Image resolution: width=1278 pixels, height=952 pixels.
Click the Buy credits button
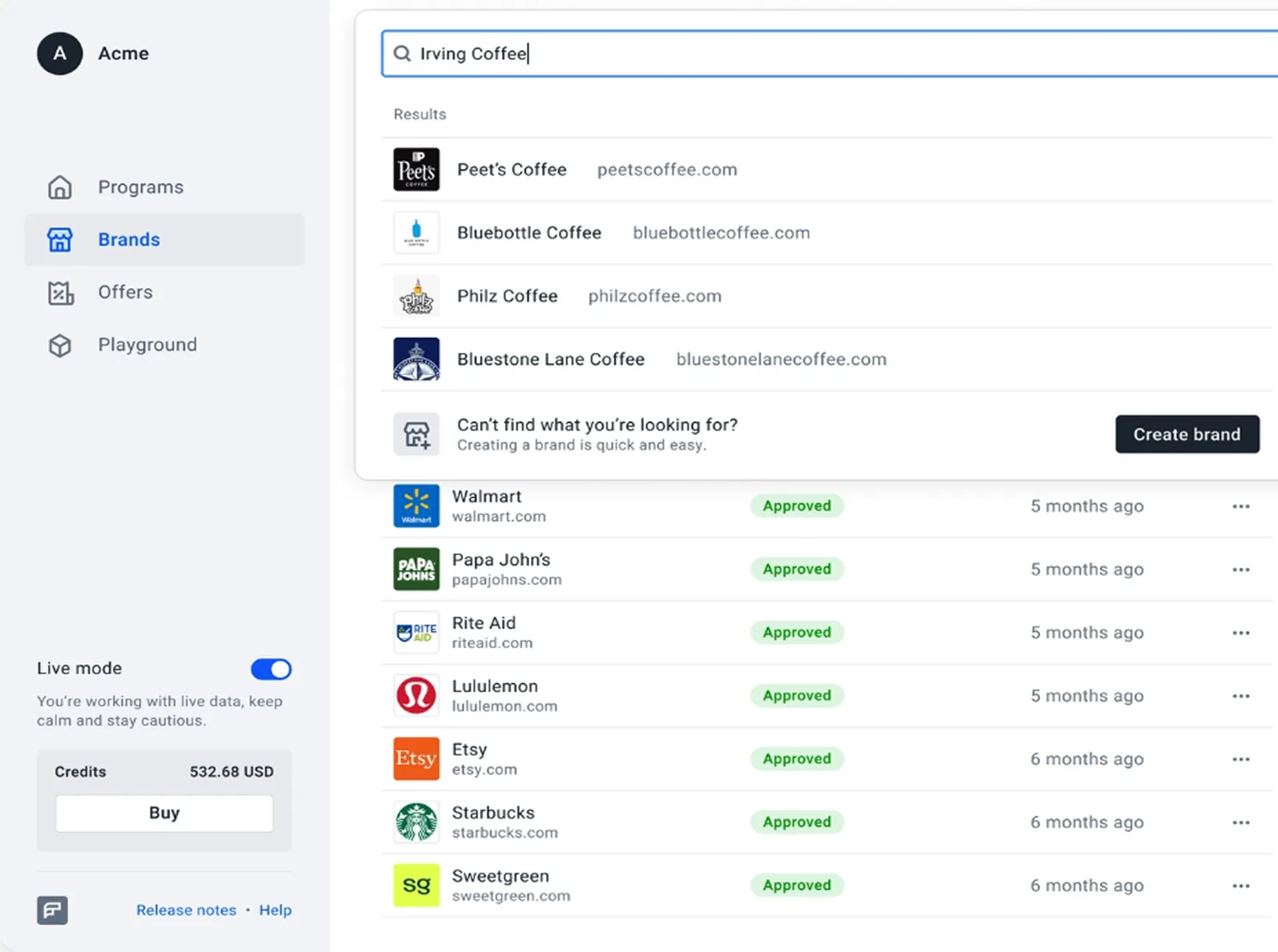(x=164, y=813)
